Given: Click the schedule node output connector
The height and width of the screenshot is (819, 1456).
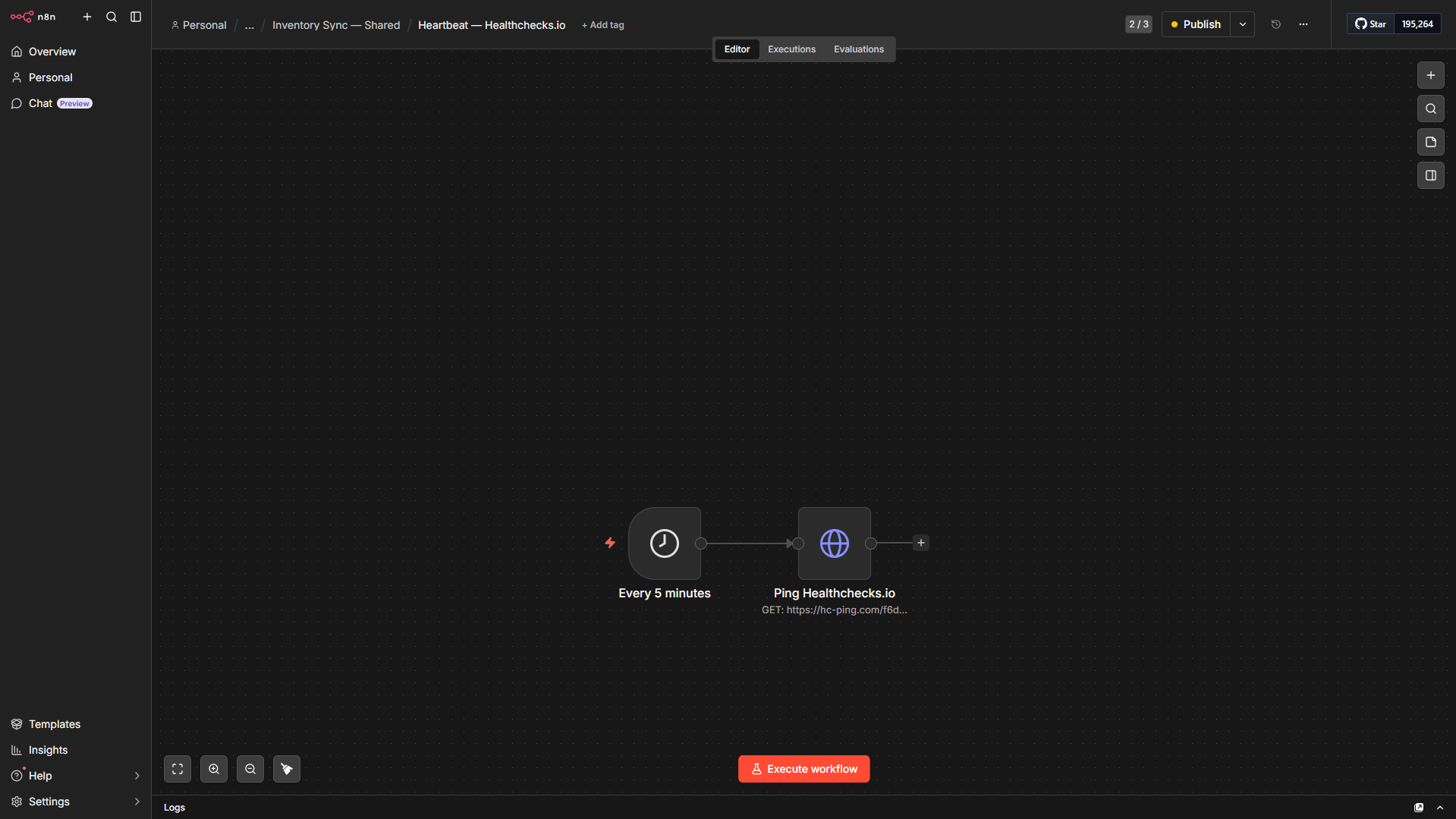Looking at the screenshot, I should 701,543.
